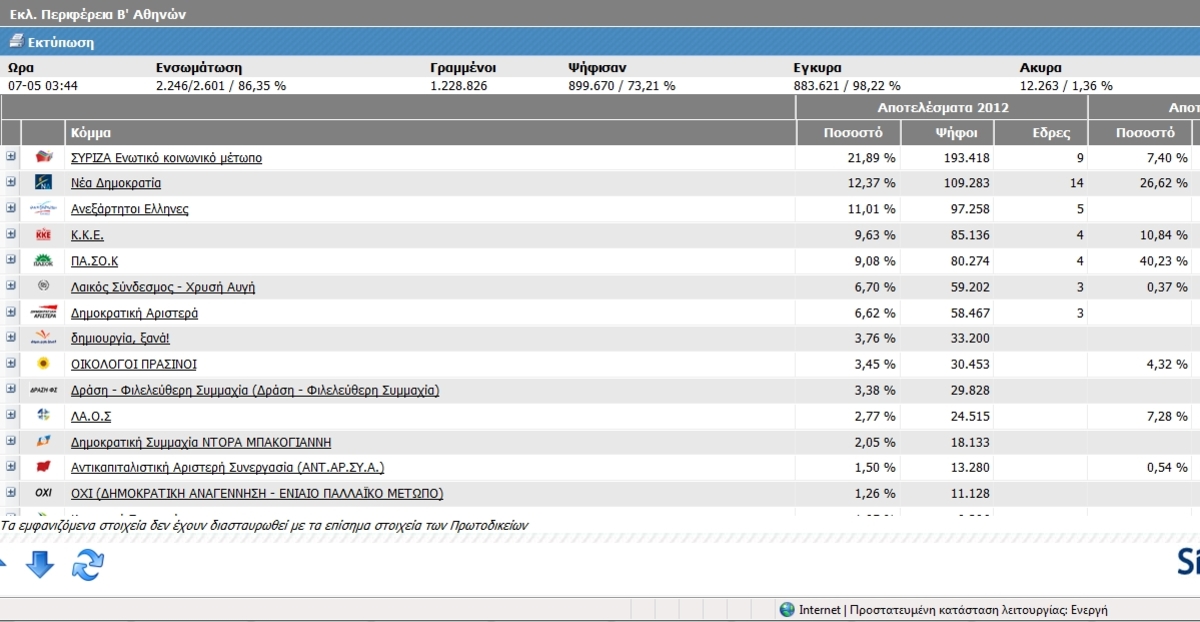Image resolution: width=1200 pixels, height=622 pixels.
Task: Click the blue refresh arrows icon
Action: (88, 565)
